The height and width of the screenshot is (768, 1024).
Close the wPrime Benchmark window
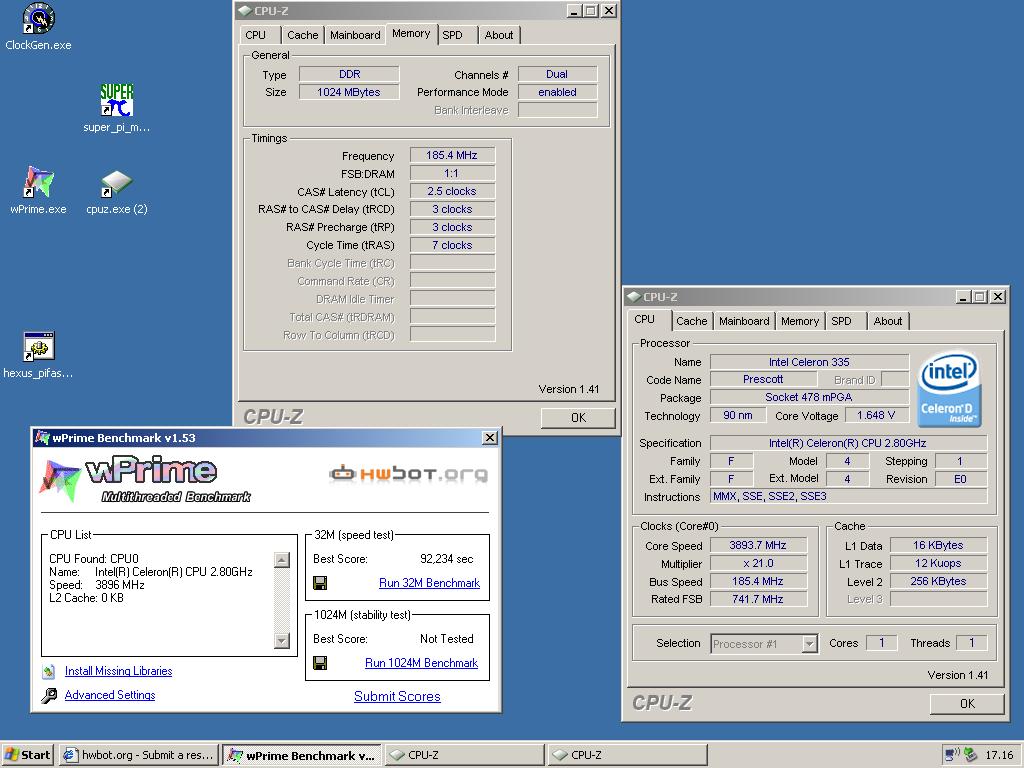pos(490,438)
